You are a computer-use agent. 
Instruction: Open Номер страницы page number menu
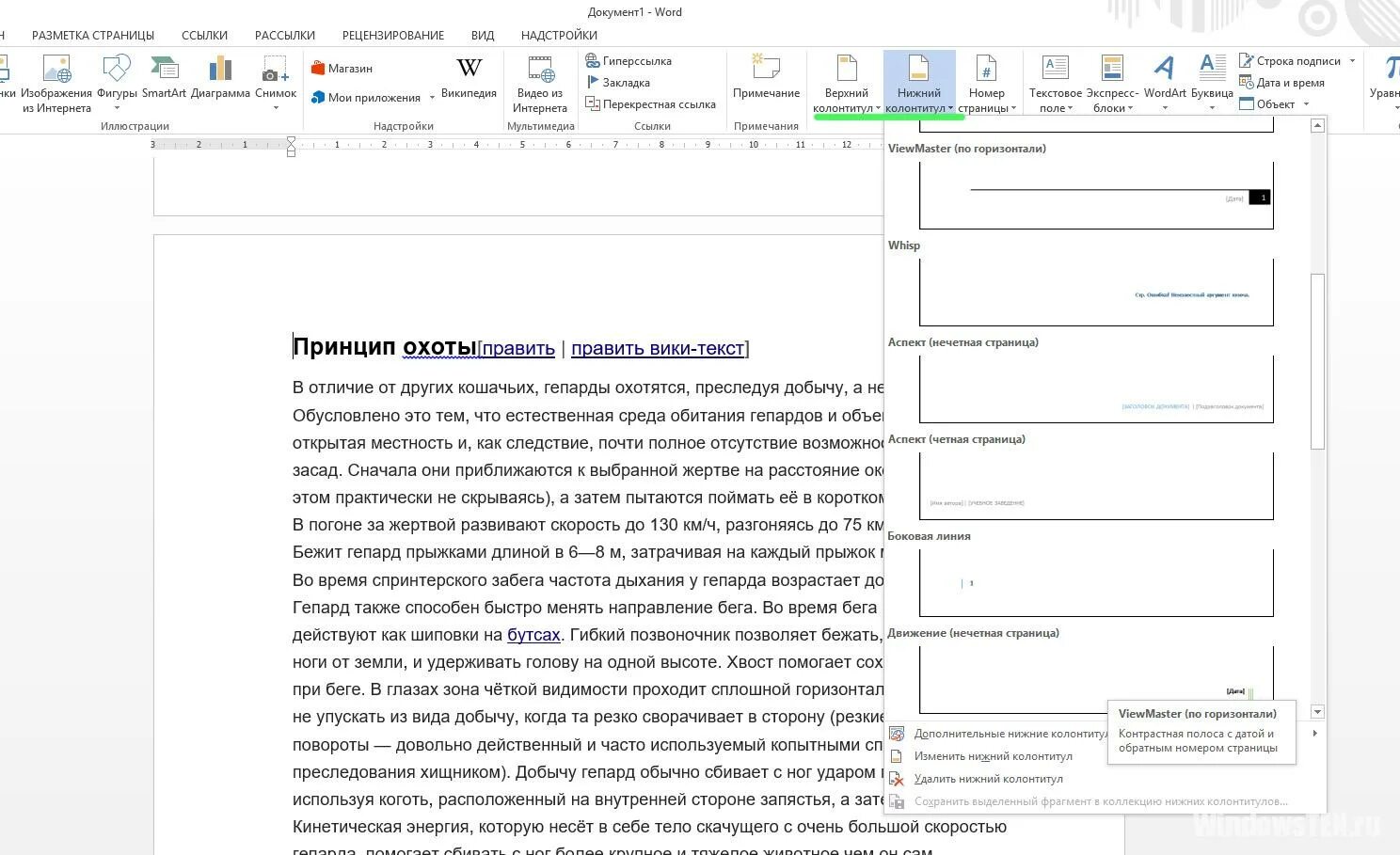tap(986, 84)
